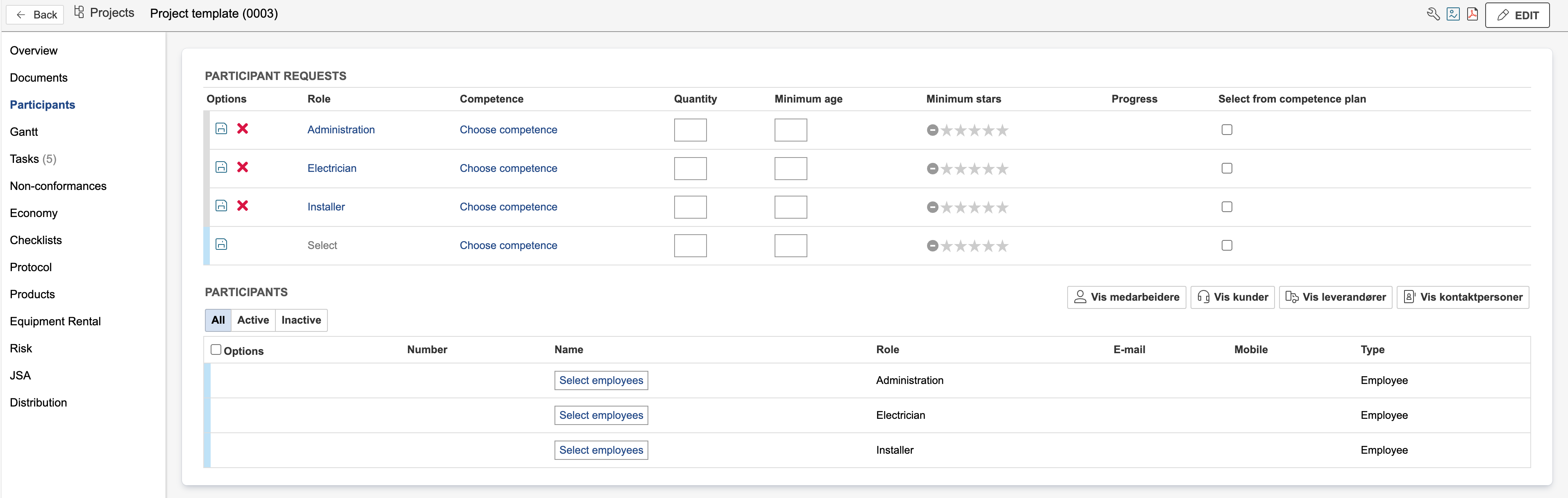Click the wrench settings icon in header
This screenshot has height=498, width=1568.
tap(1433, 14)
